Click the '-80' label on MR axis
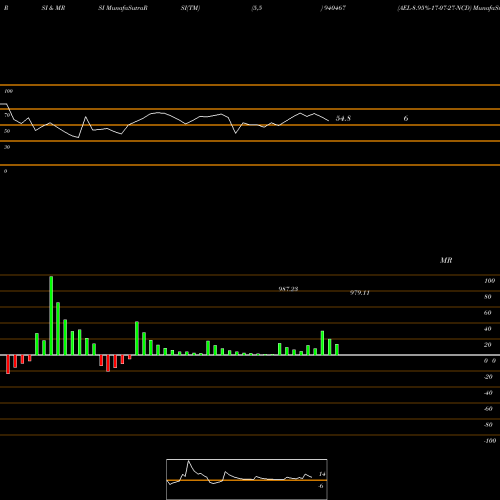The height and width of the screenshot is (500, 500). (x=488, y=425)
